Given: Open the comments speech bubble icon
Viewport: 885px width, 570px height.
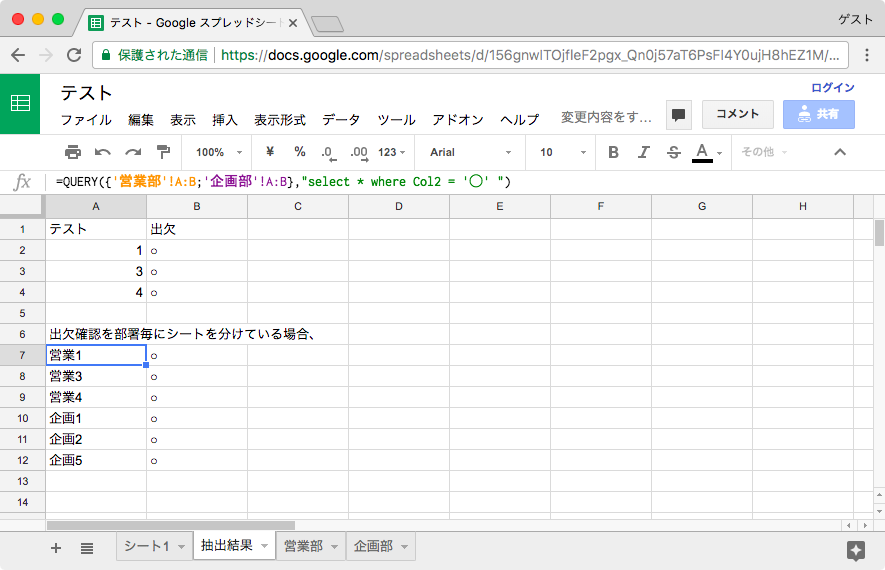Looking at the screenshot, I should click(678, 115).
